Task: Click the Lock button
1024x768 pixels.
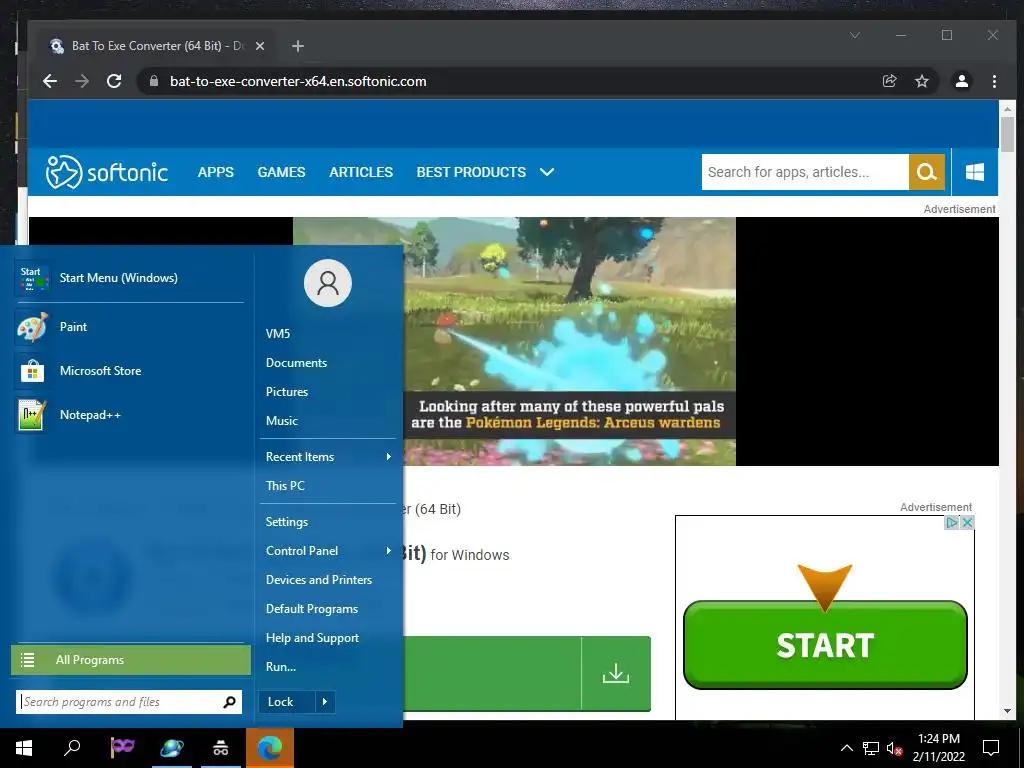Action: coord(287,702)
